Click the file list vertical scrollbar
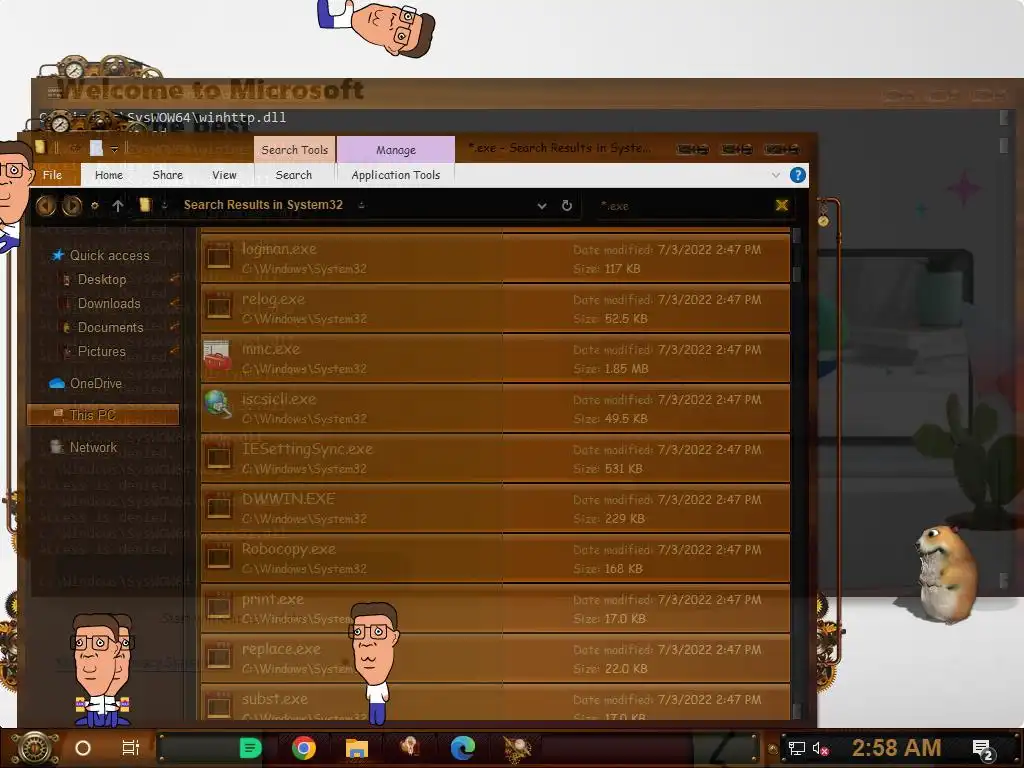The height and width of the screenshot is (768, 1024). [x=797, y=473]
